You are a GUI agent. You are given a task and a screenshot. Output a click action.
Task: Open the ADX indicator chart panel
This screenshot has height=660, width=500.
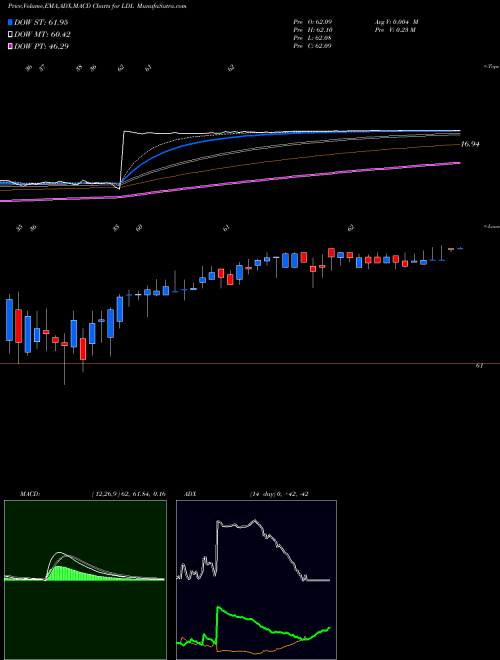click(x=256, y=580)
